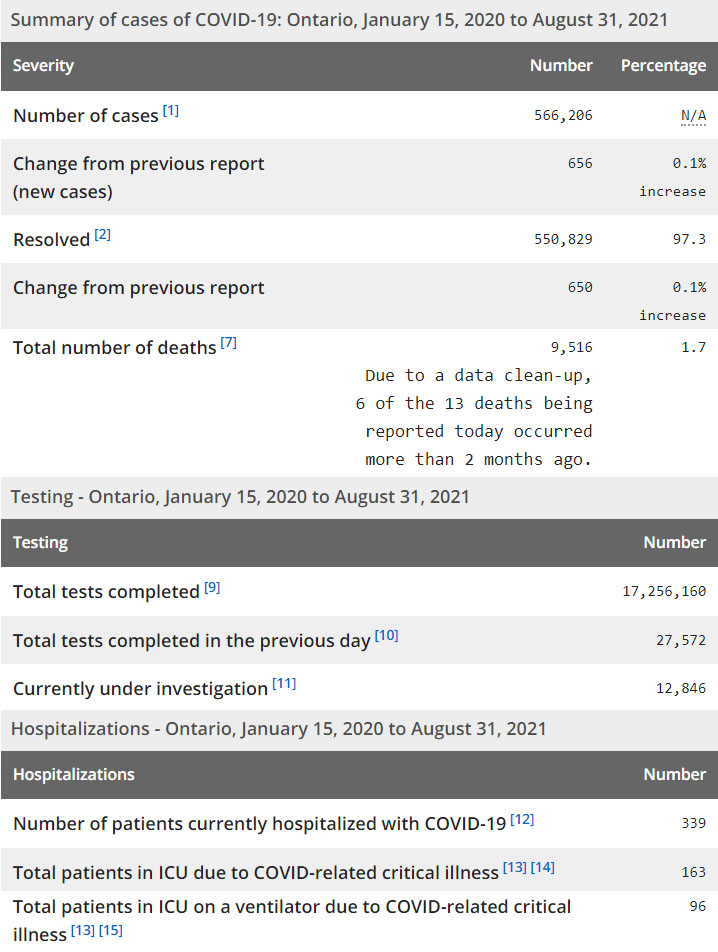Select the Severity column header
The height and width of the screenshot is (952, 718).
(x=44, y=66)
